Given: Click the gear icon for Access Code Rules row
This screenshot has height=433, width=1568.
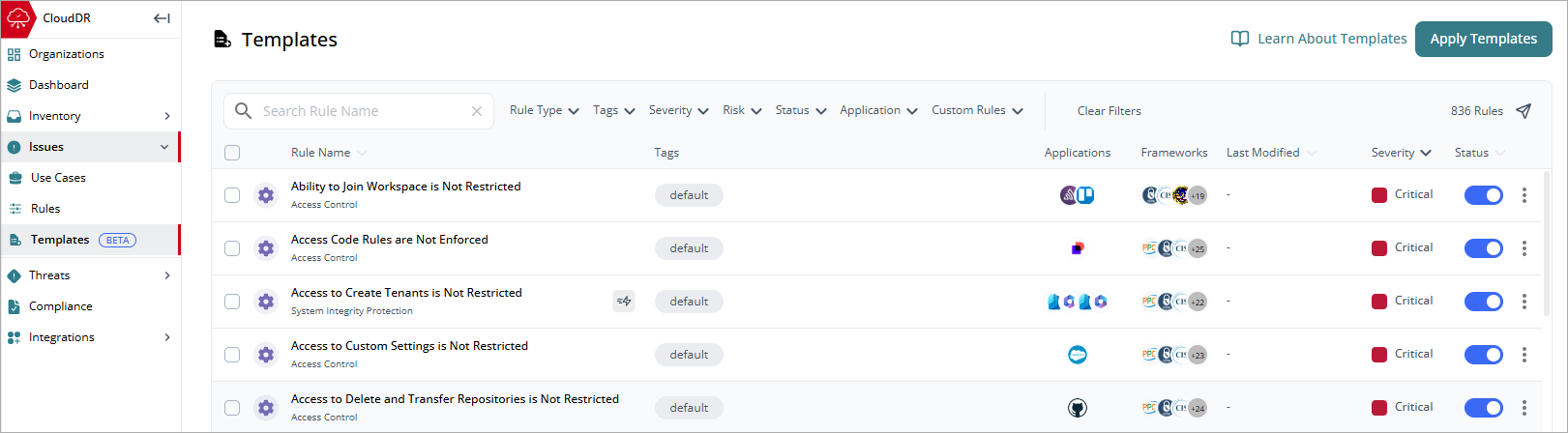Looking at the screenshot, I should [266, 248].
